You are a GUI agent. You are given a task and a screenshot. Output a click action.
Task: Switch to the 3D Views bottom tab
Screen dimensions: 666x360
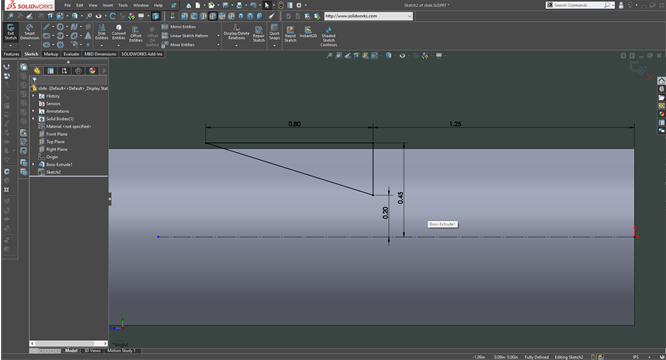pos(92,351)
